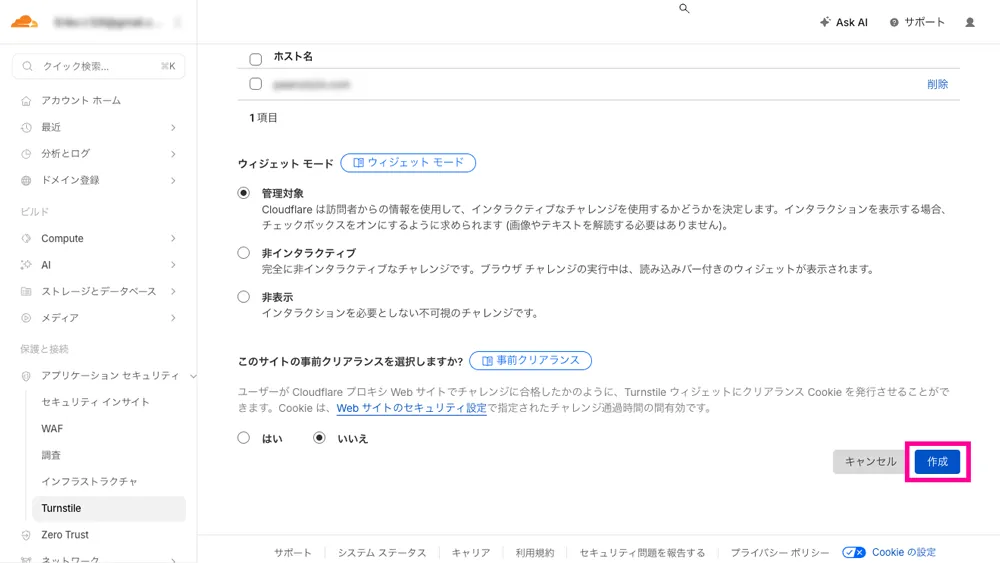
Task: Click the 最近 clock icon
Action: [x=26, y=128]
